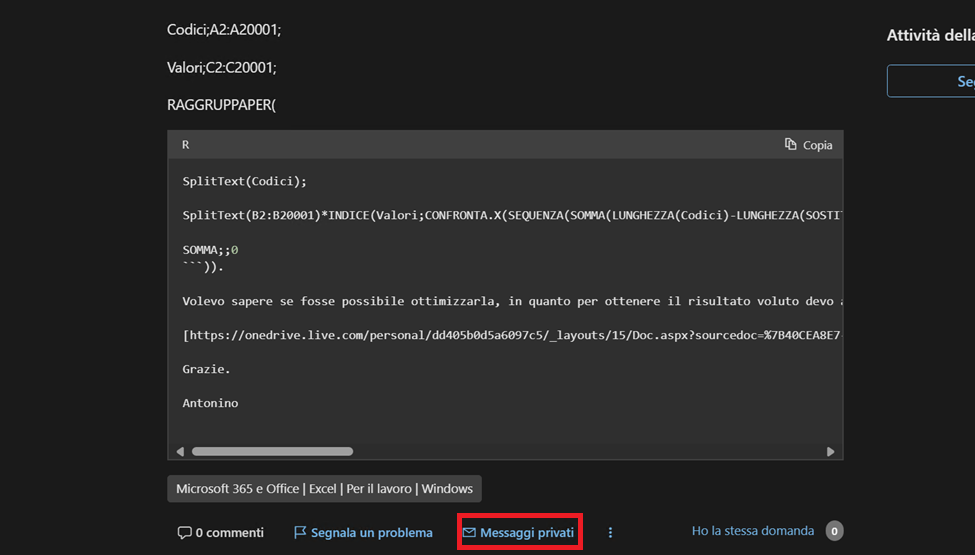Click the envelope icon for private messages
Image resolution: width=975 pixels, height=555 pixels.
469,532
